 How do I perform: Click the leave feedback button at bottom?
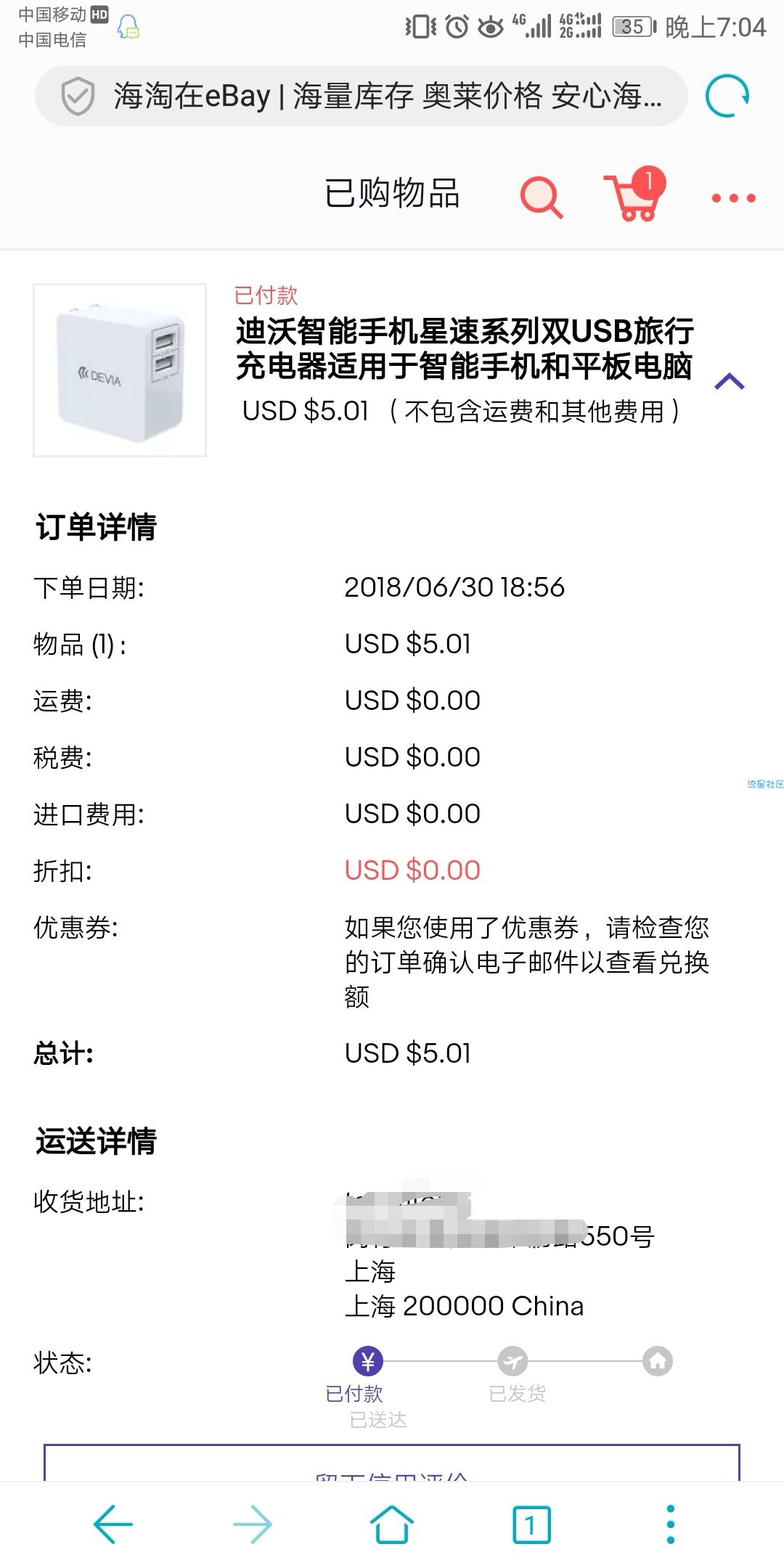[392, 1463]
